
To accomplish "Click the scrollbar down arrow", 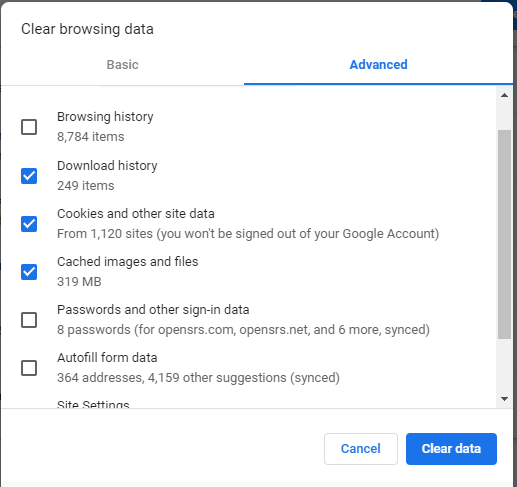I will [x=504, y=399].
